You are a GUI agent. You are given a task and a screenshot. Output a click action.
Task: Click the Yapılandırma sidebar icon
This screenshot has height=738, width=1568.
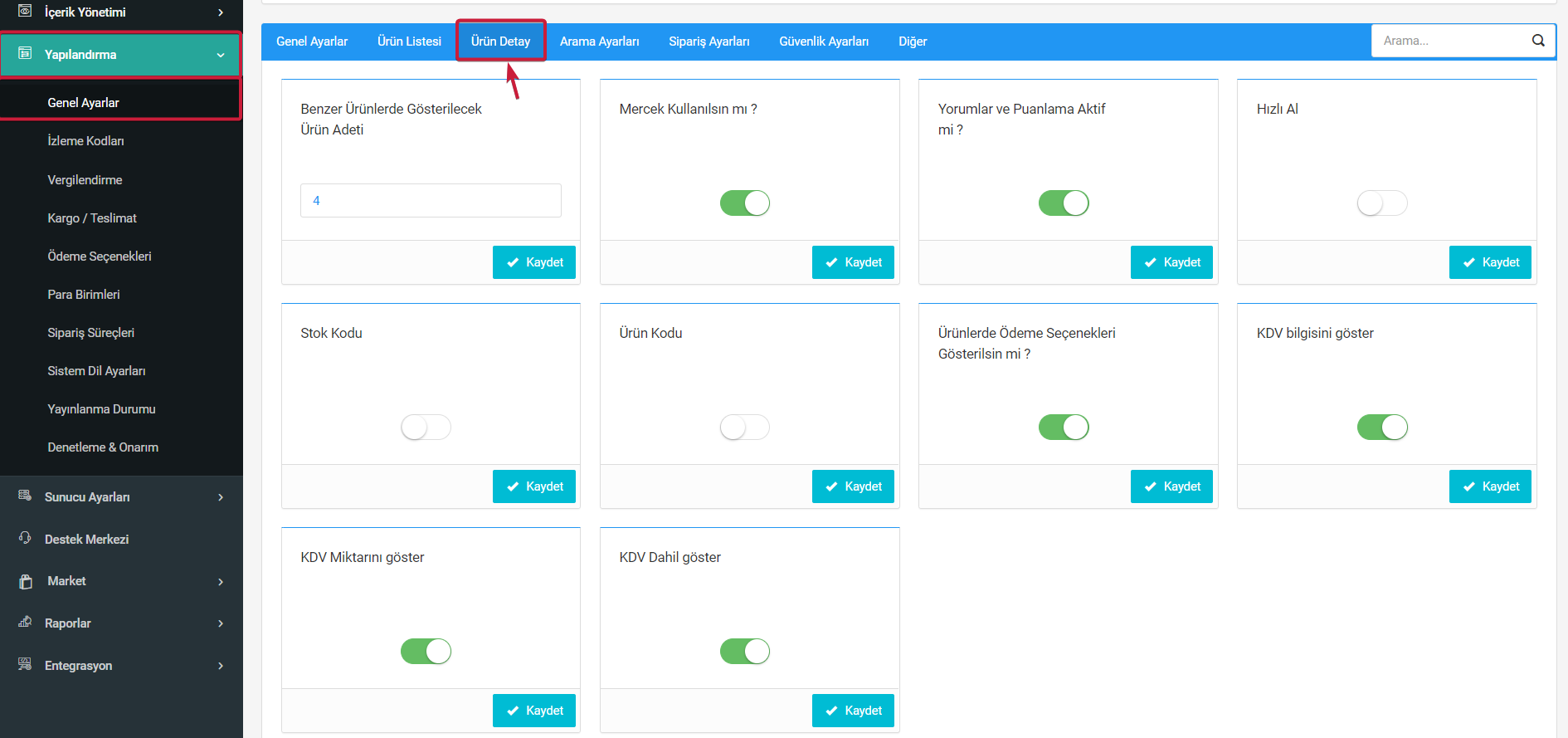(25, 53)
